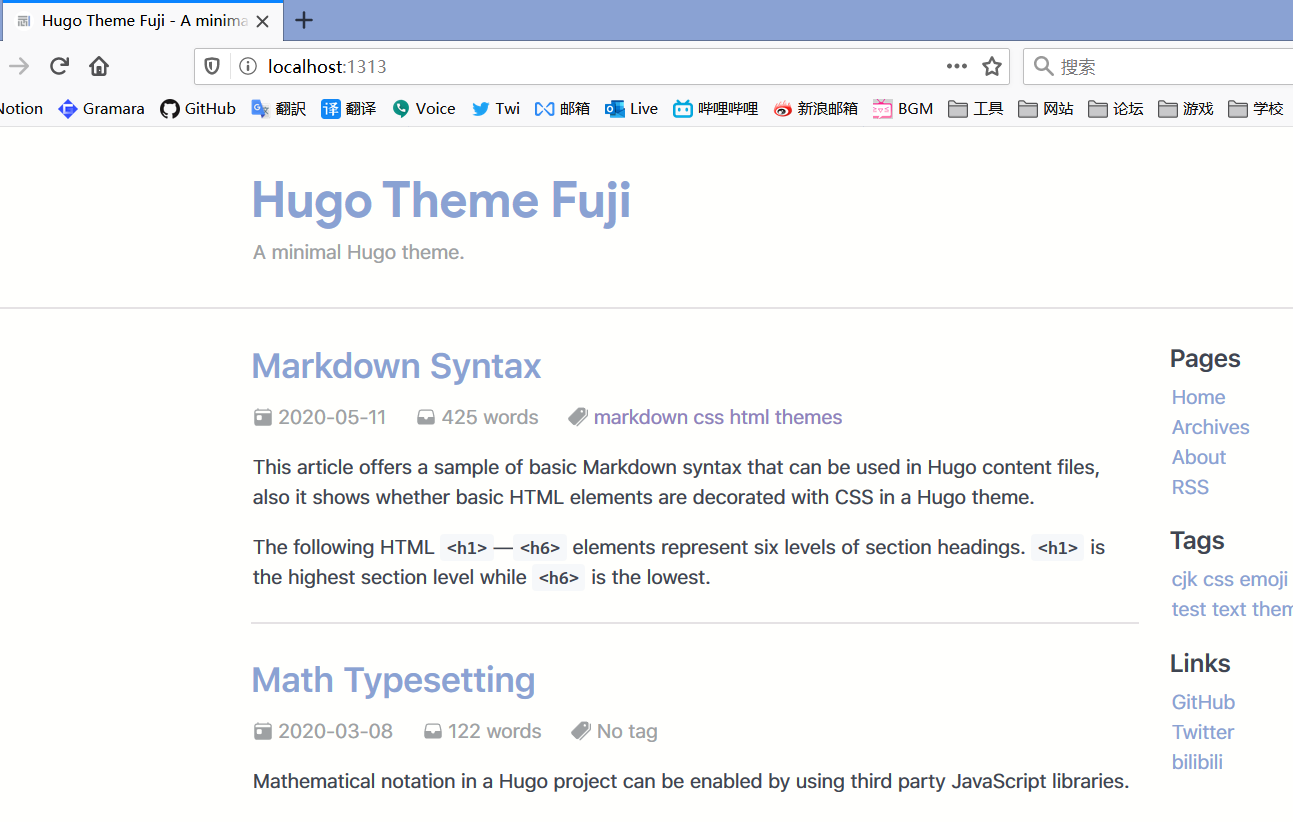This screenshot has height=822, width=1293.
Task: Click the calendar icon next to 2020-05-11
Action: pos(263,417)
